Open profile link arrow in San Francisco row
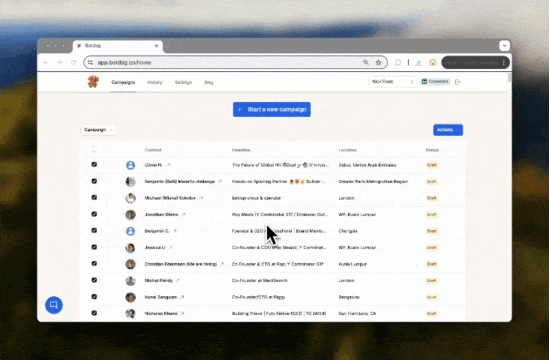The height and width of the screenshot is (360, 550). (182, 313)
